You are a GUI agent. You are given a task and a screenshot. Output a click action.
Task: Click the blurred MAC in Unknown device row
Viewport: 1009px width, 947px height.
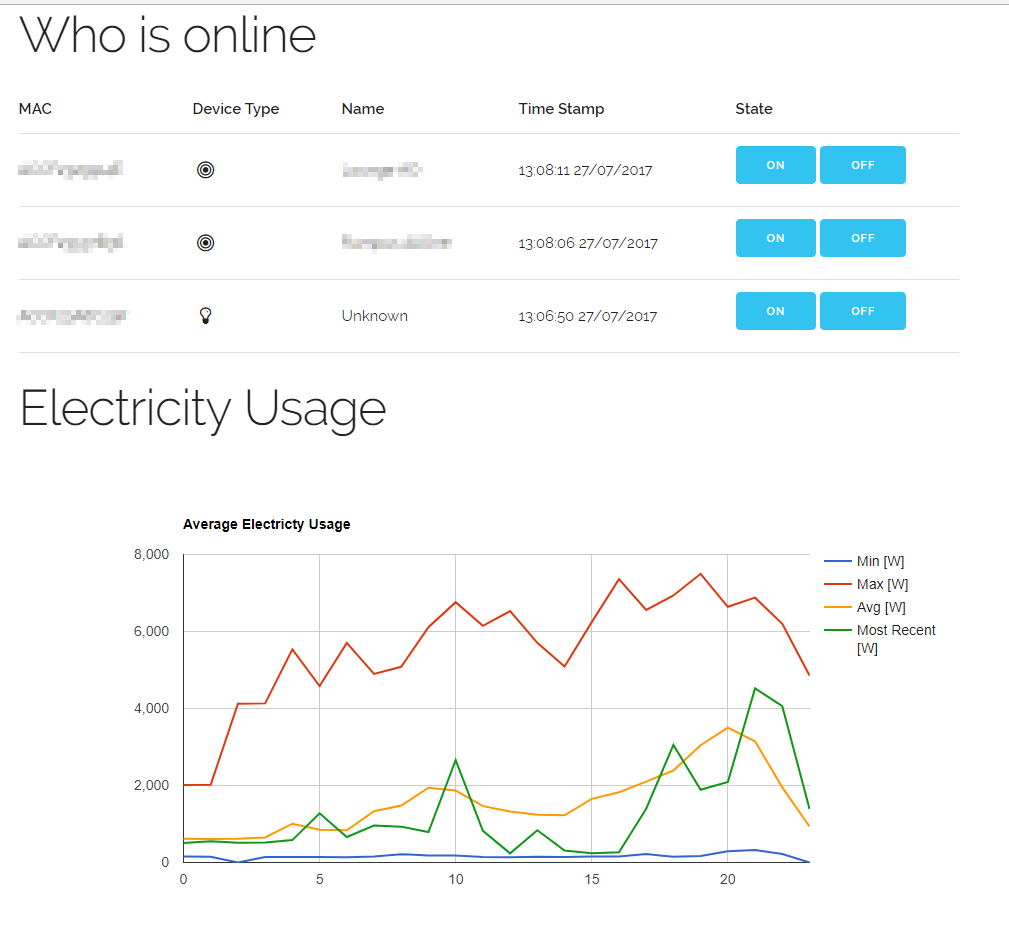pos(72,316)
